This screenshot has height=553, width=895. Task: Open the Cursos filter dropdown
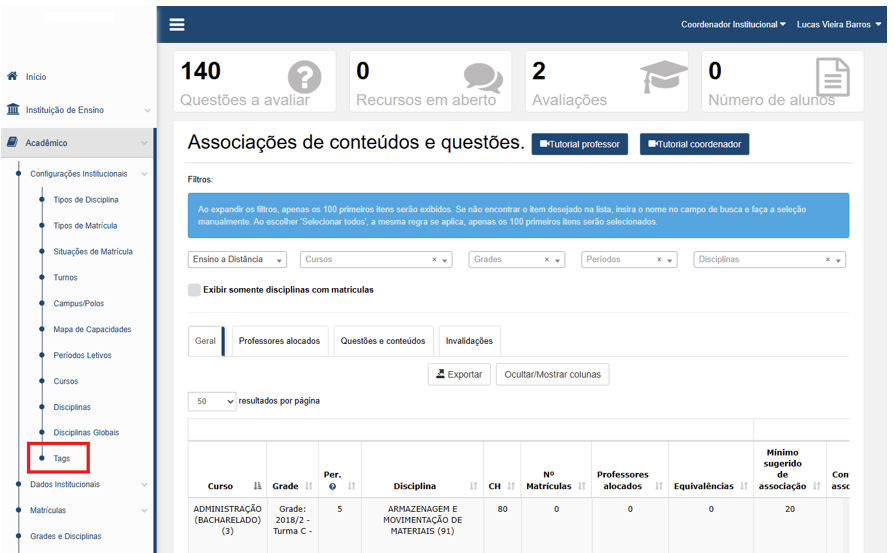coord(376,260)
